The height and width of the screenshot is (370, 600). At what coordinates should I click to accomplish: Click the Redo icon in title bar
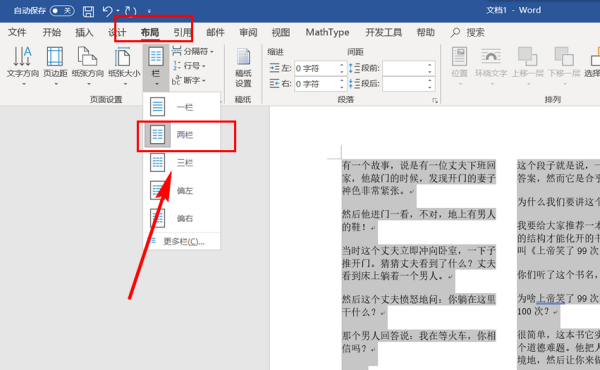(x=130, y=11)
